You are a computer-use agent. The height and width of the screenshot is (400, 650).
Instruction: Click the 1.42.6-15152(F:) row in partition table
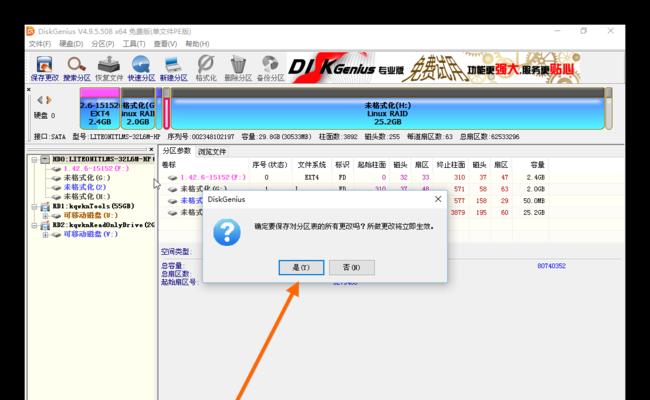tap(354, 177)
